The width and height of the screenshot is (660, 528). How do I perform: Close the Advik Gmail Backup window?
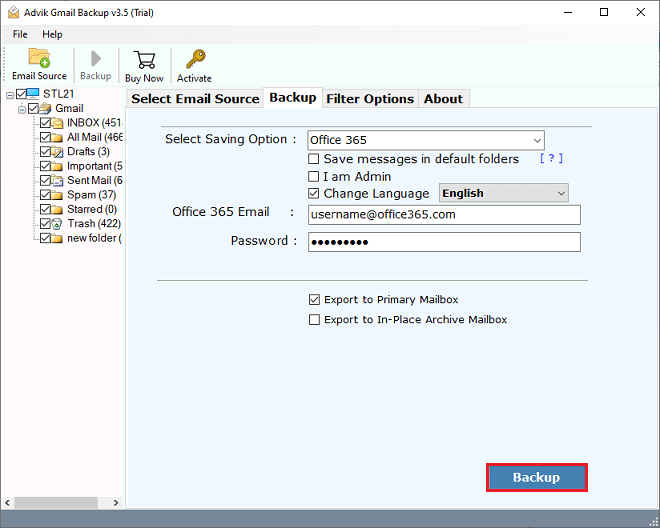(x=641, y=12)
